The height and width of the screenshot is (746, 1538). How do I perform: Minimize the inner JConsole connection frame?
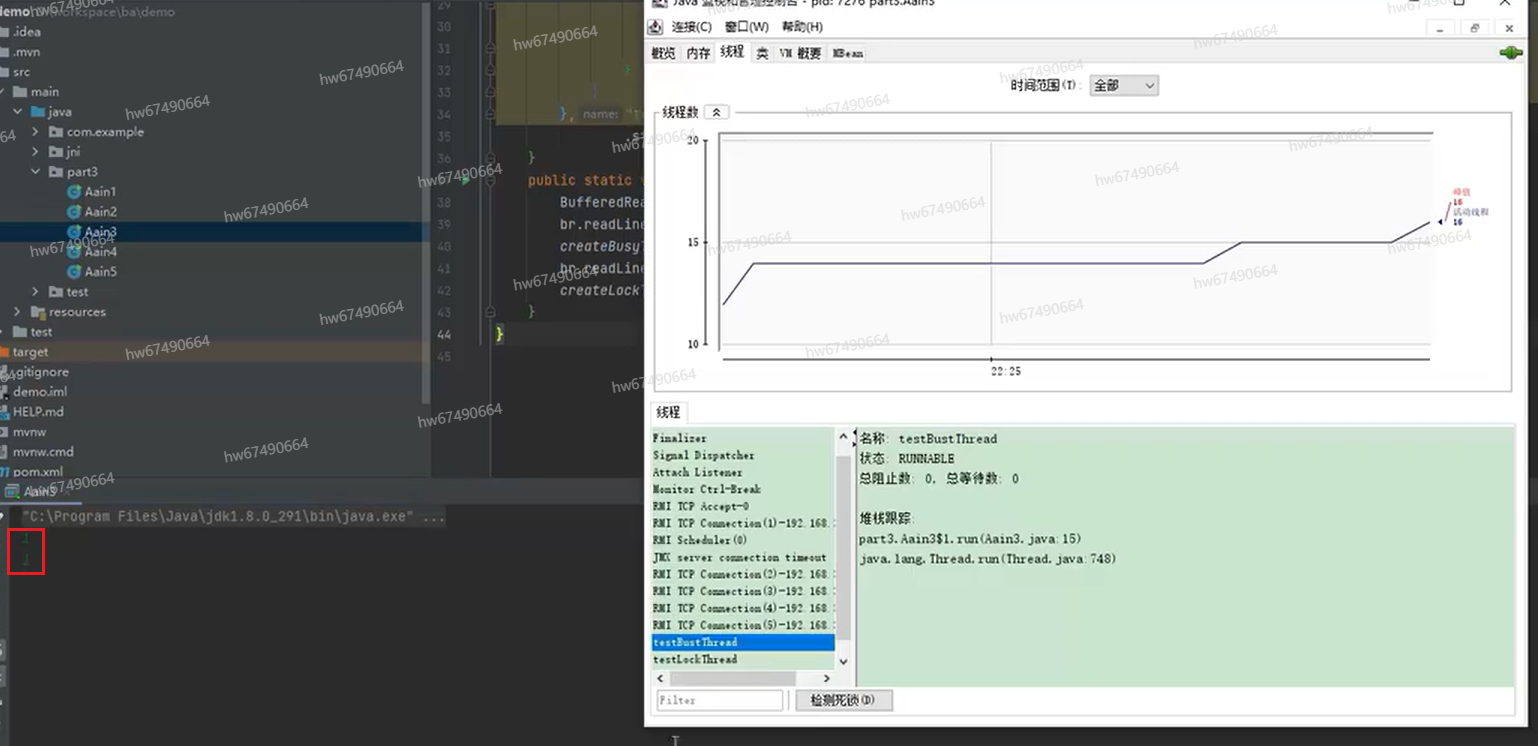(x=1440, y=29)
